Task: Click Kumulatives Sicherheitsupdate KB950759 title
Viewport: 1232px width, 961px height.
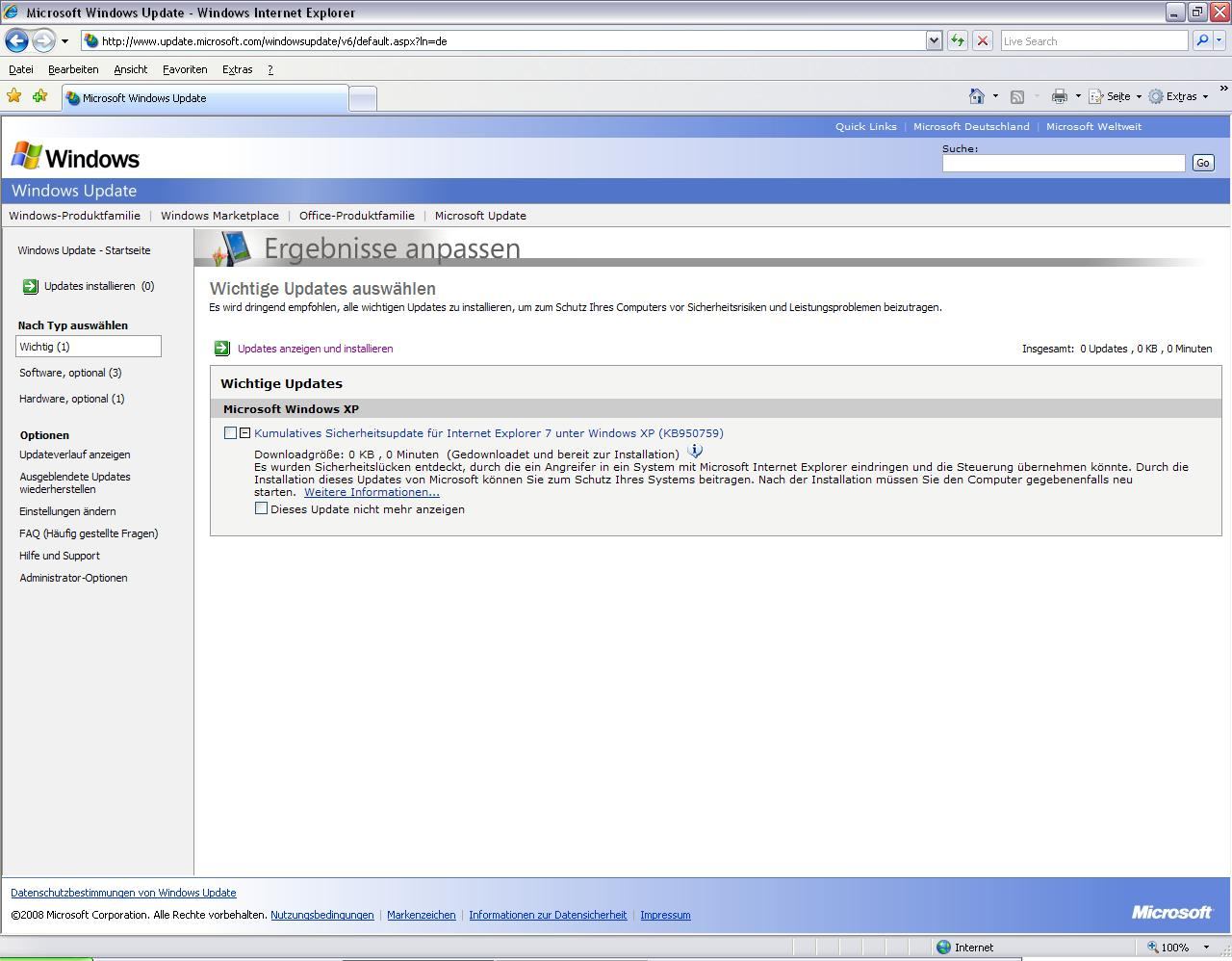Action: pos(489,433)
